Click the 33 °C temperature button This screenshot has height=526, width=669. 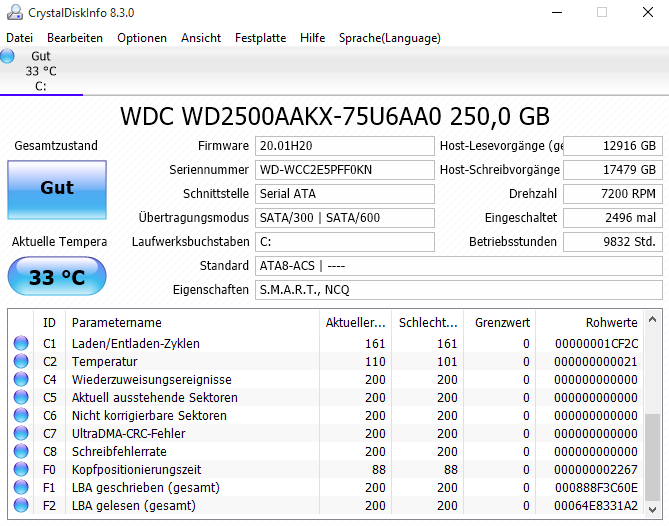tap(57, 276)
